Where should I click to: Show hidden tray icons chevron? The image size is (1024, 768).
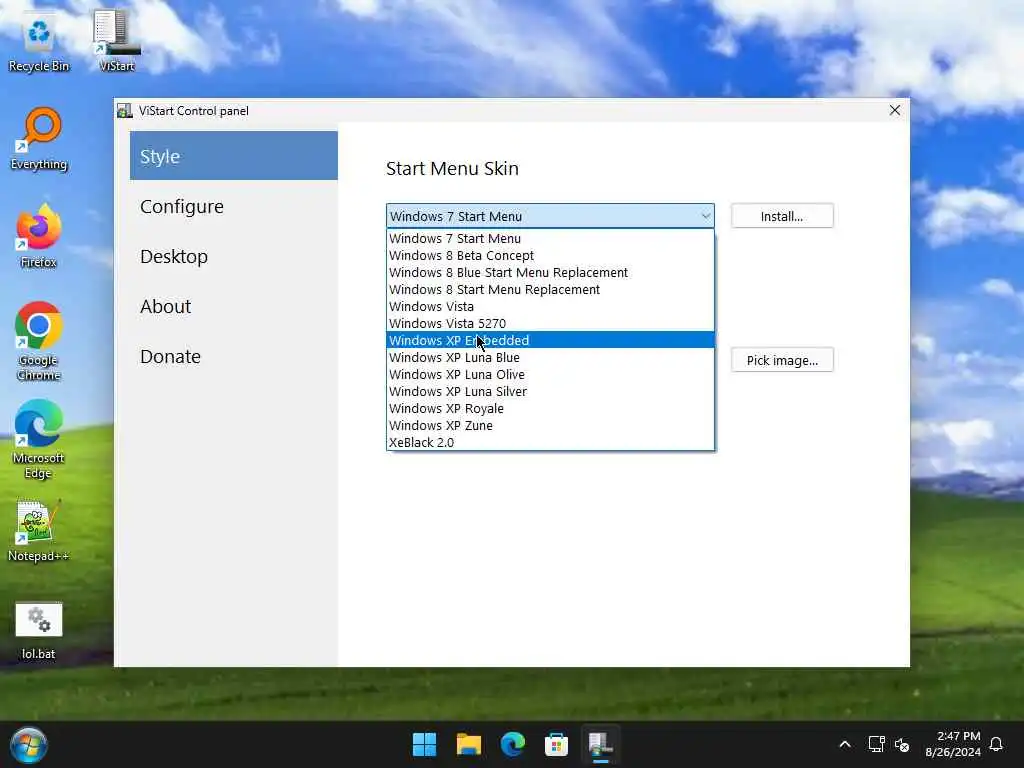point(844,744)
